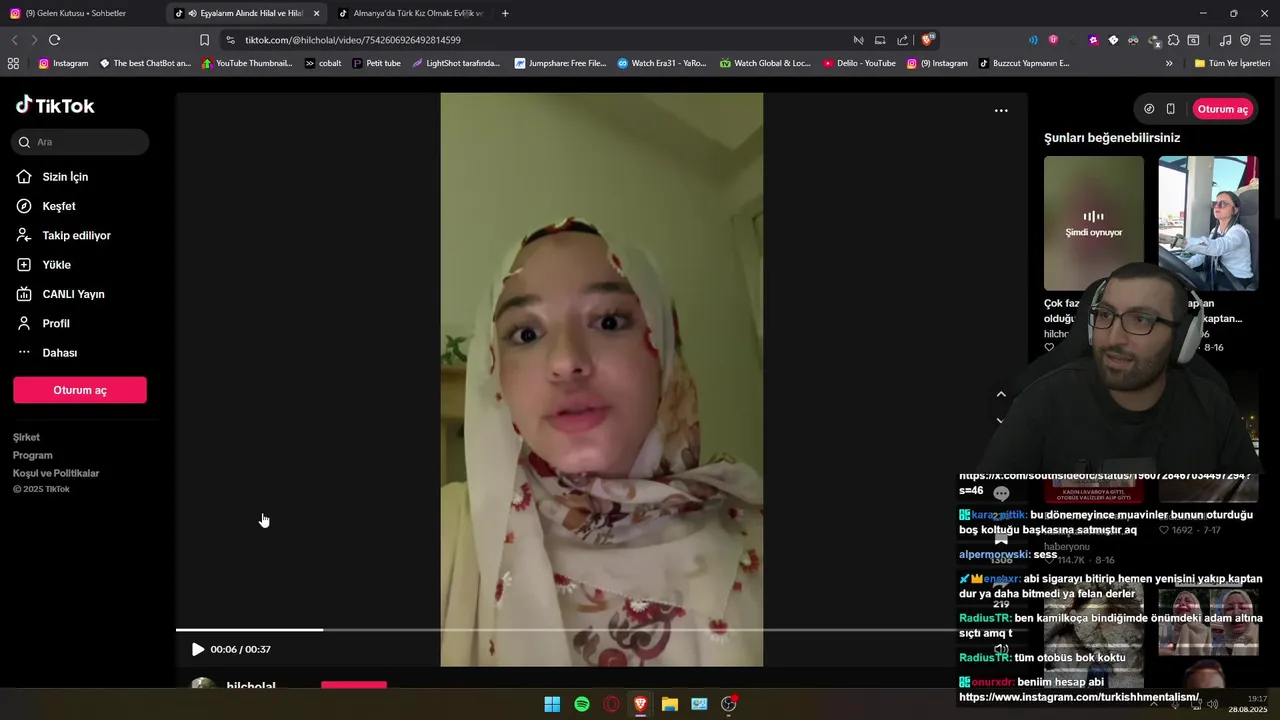Screen dimensions: 1280x720
Task: Open YouTube Thumbnail bookmark
Action: point(247,63)
